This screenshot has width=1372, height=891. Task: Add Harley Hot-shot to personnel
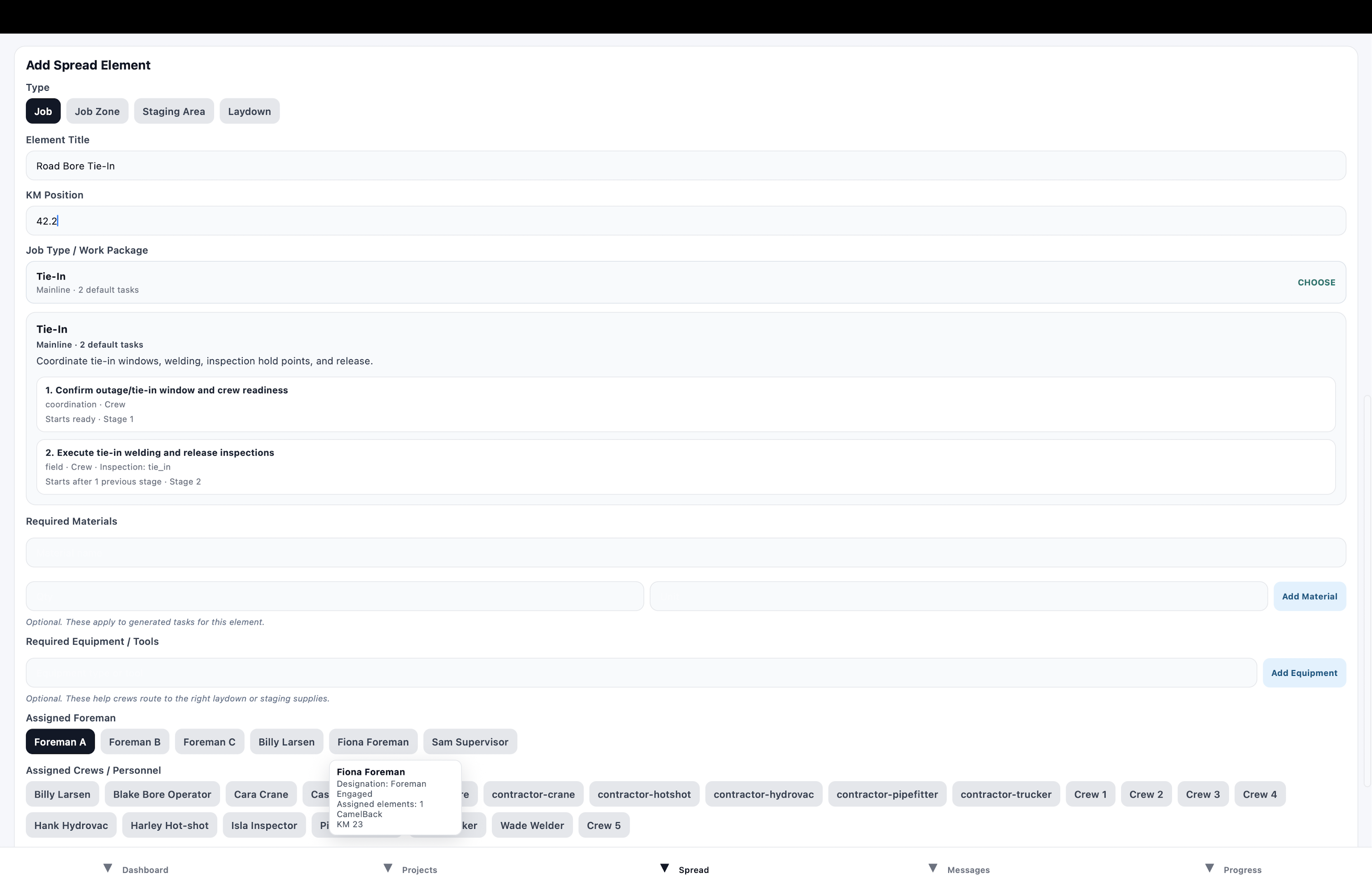[x=170, y=825]
